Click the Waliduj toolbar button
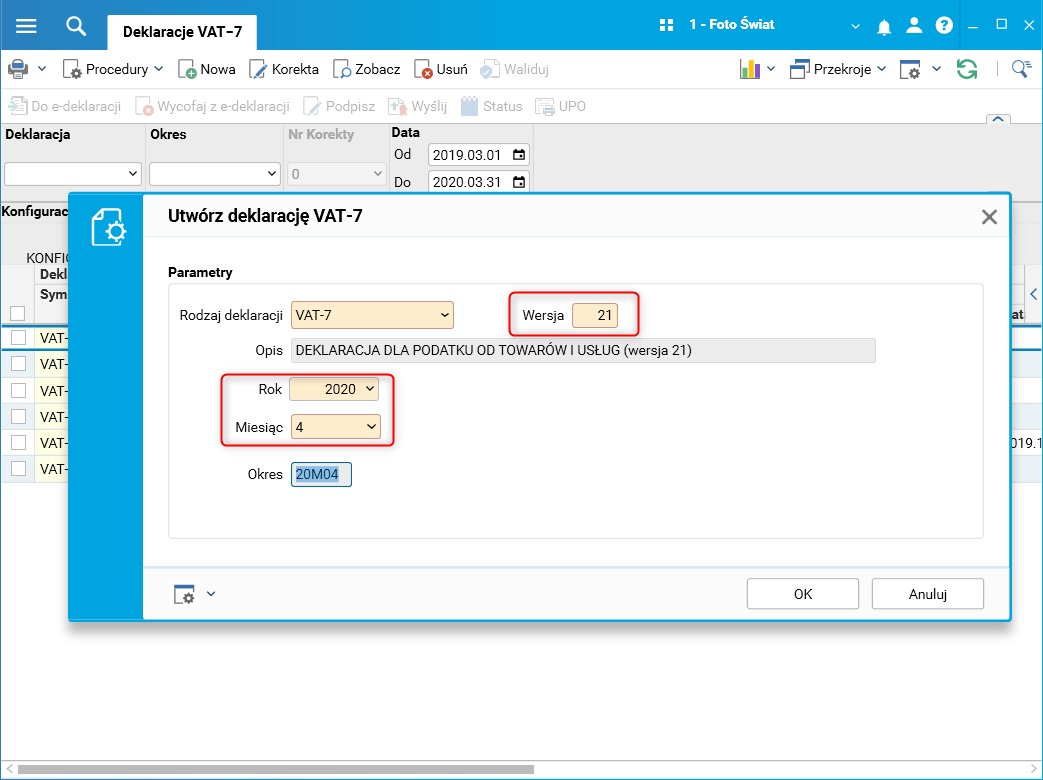Viewport: 1043px width, 780px height. point(514,69)
